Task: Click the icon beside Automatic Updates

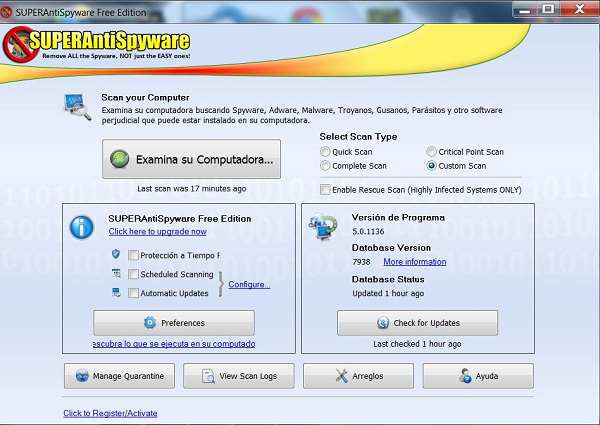Action: 116,292
